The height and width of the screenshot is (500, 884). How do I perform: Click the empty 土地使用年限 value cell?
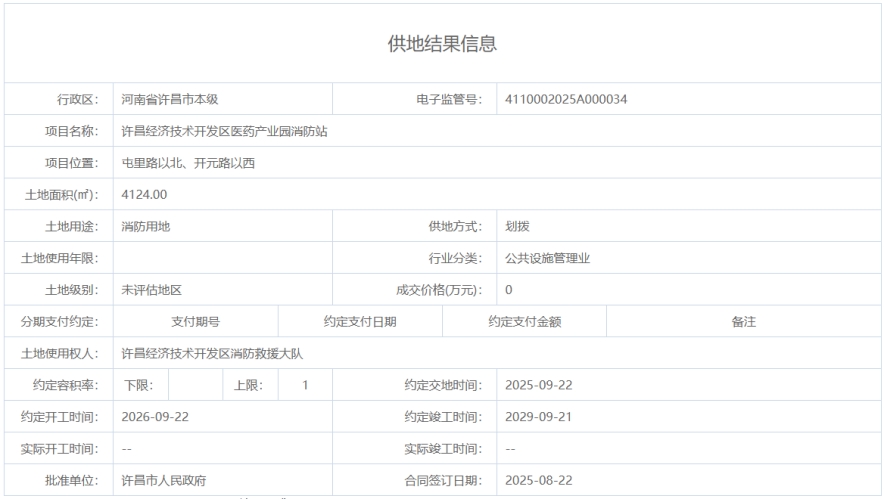click(x=222, y=259)
